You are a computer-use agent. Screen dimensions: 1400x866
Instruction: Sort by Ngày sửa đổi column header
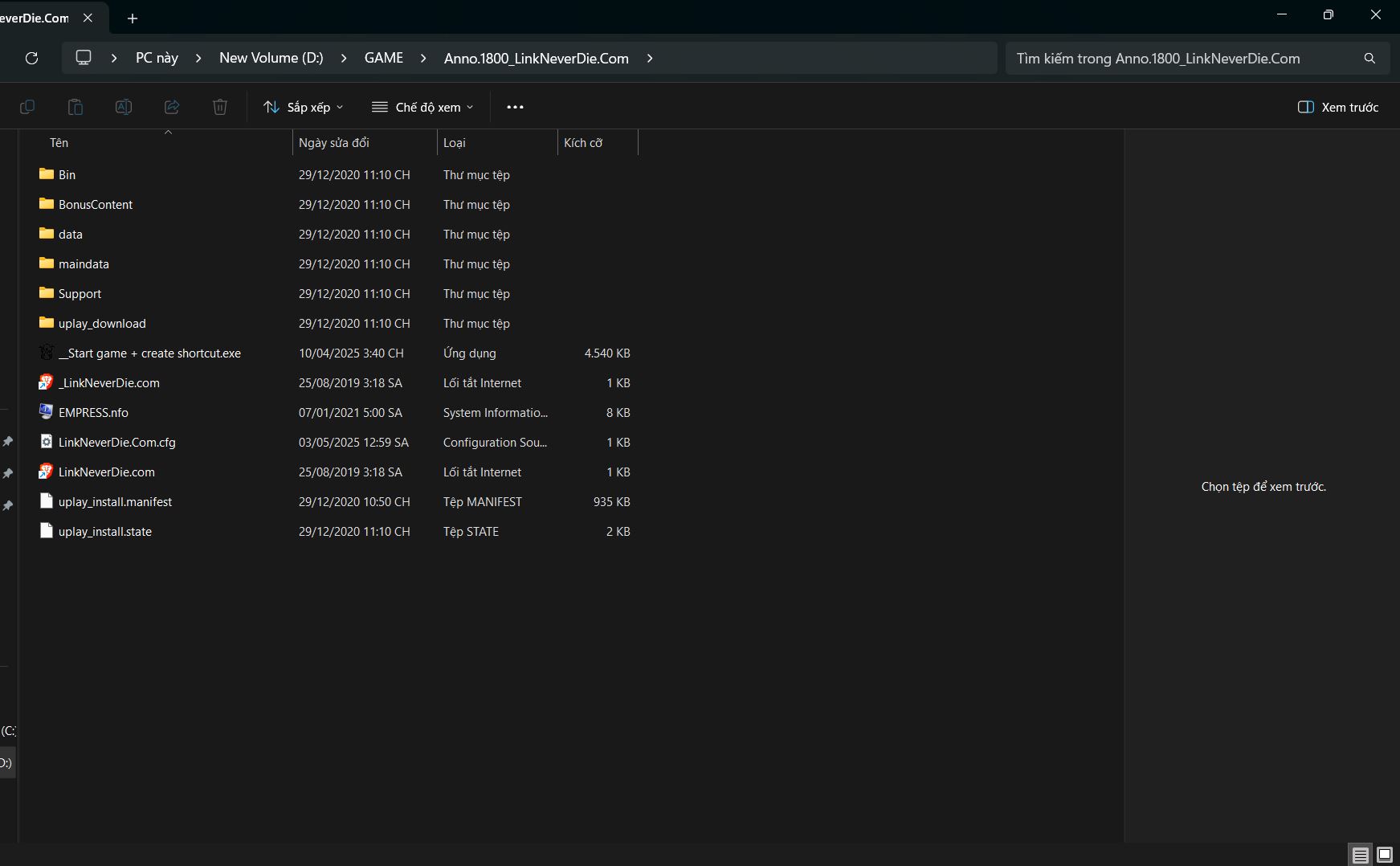(x=334, y=142)
